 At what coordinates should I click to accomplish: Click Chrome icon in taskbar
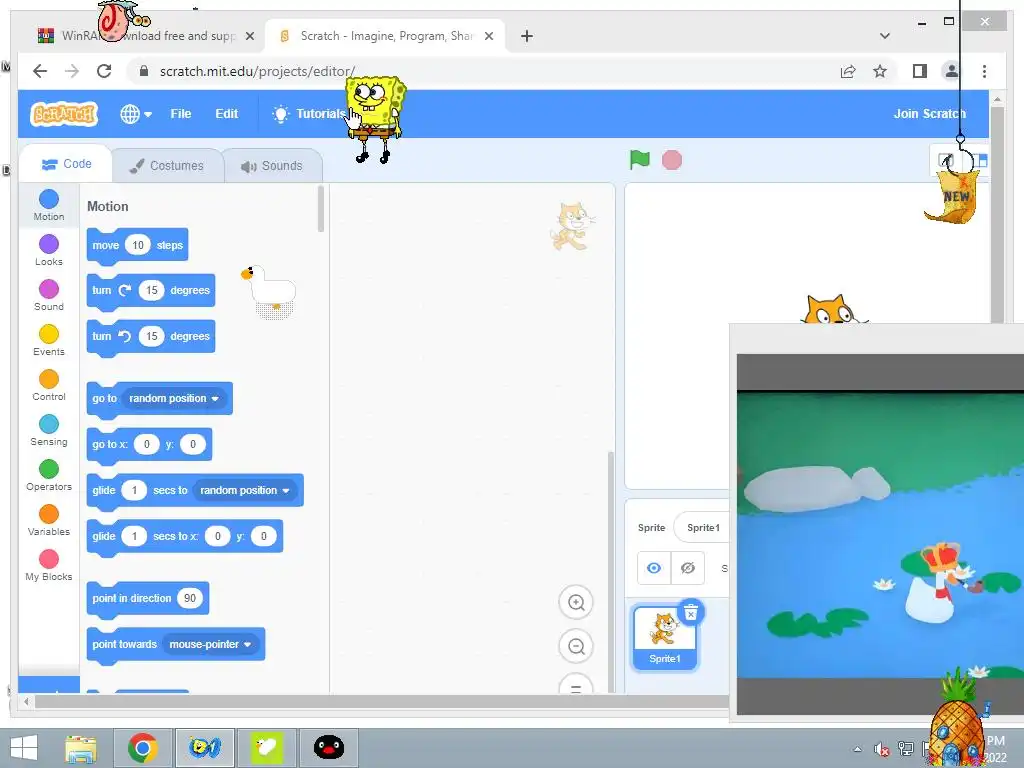[x=142, y=748]
